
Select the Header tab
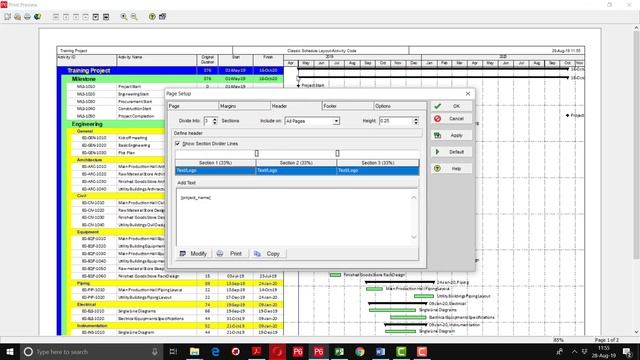pyautogui.click(x=296, y=106)
